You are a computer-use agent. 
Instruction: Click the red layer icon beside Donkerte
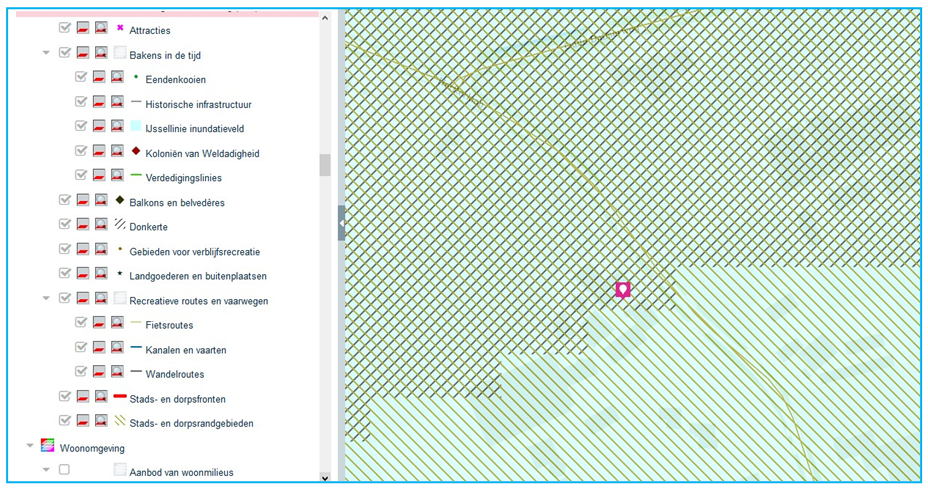click(x=83, y=225)
